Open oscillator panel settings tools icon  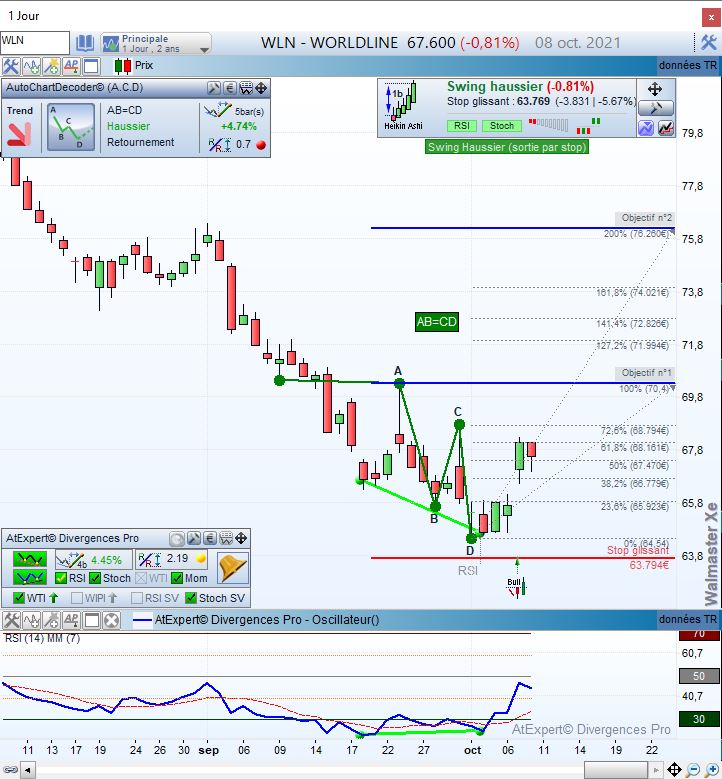(x=10, y=620)
